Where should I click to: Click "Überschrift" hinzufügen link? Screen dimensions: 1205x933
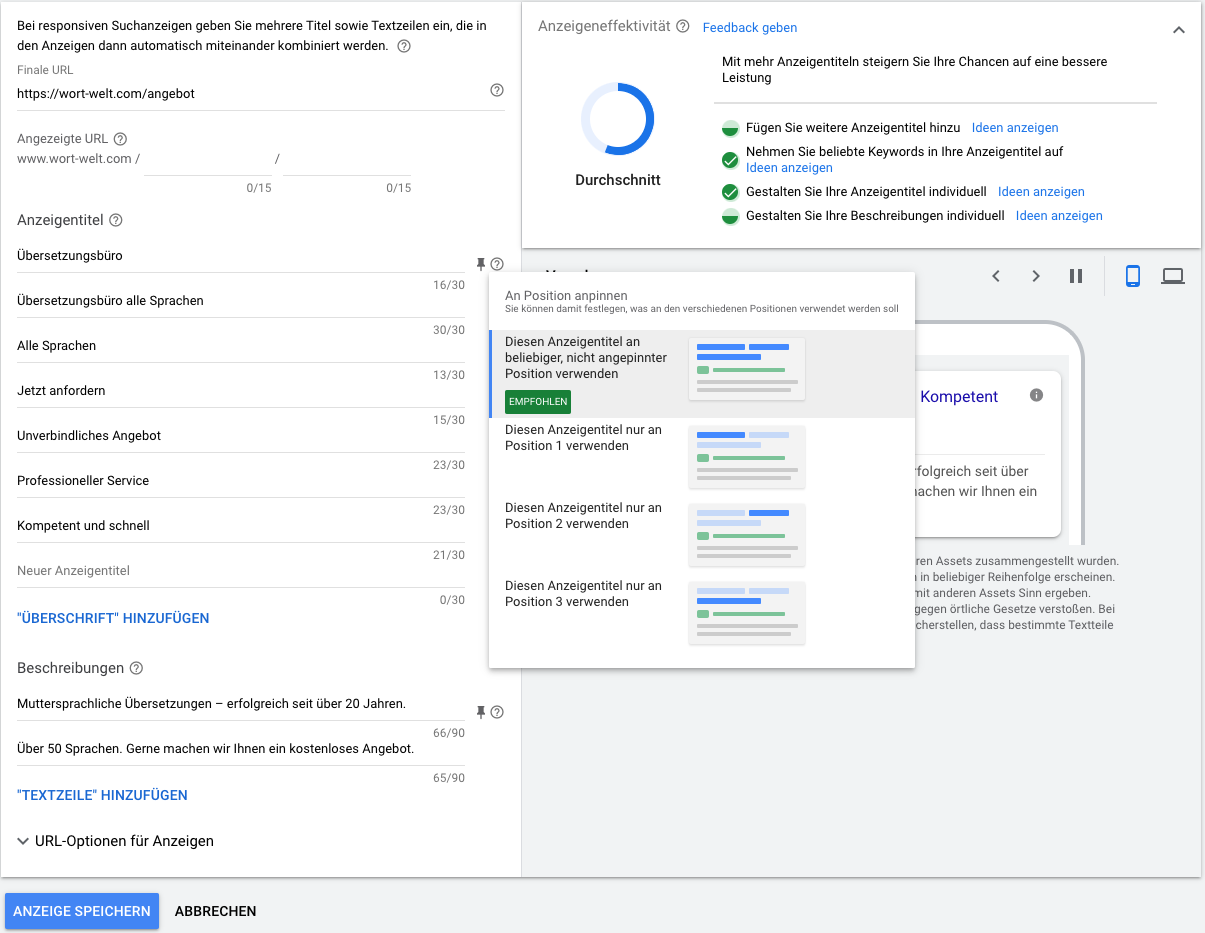tap(113, 618)
